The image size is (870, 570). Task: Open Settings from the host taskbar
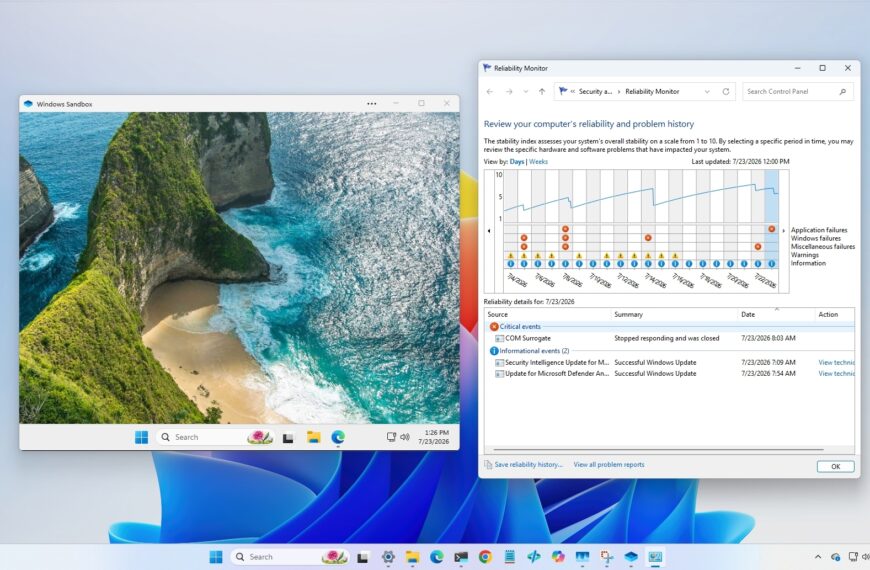(388, 557)
